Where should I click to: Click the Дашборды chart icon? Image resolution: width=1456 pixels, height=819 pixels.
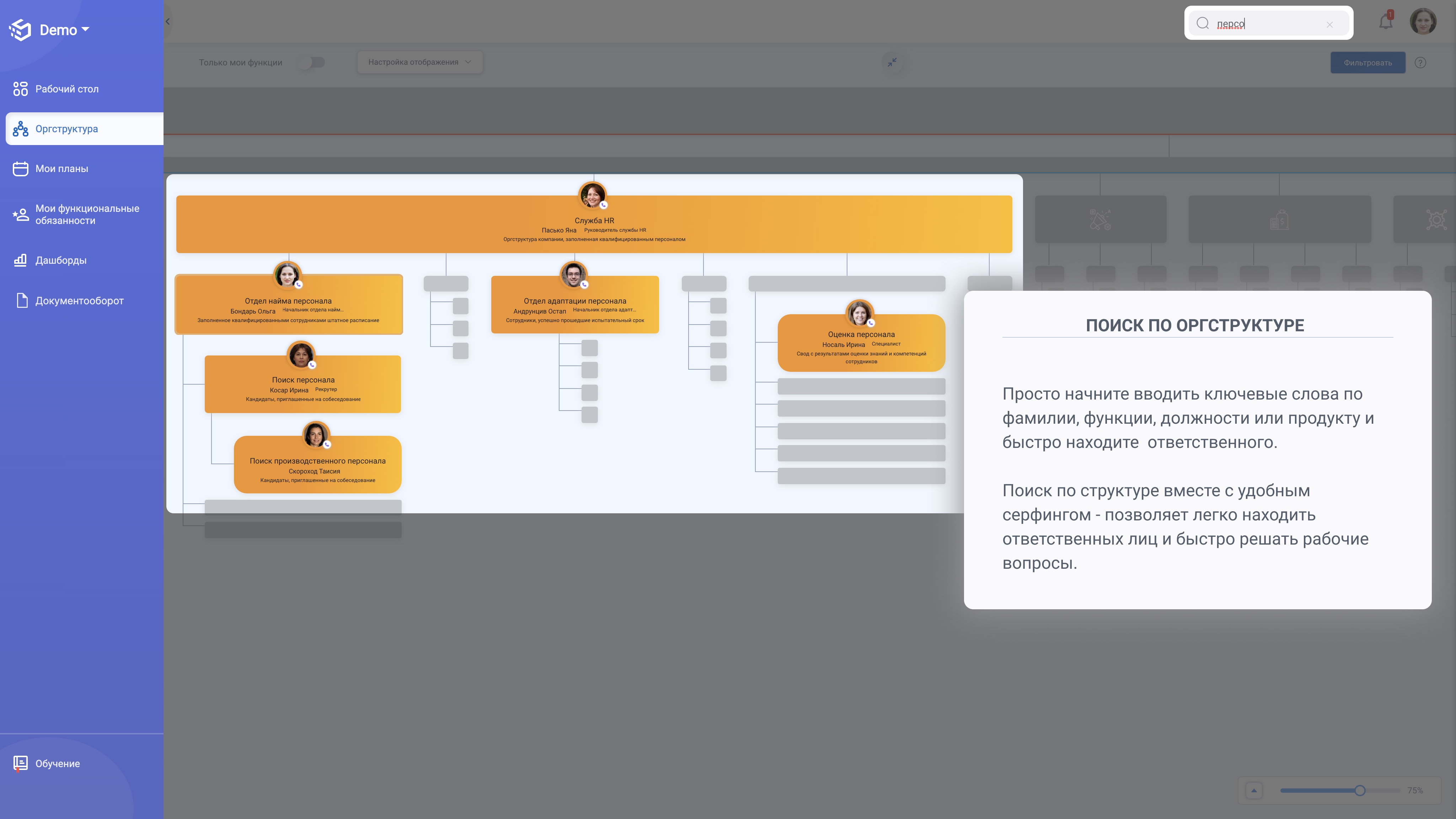[20, 260]
